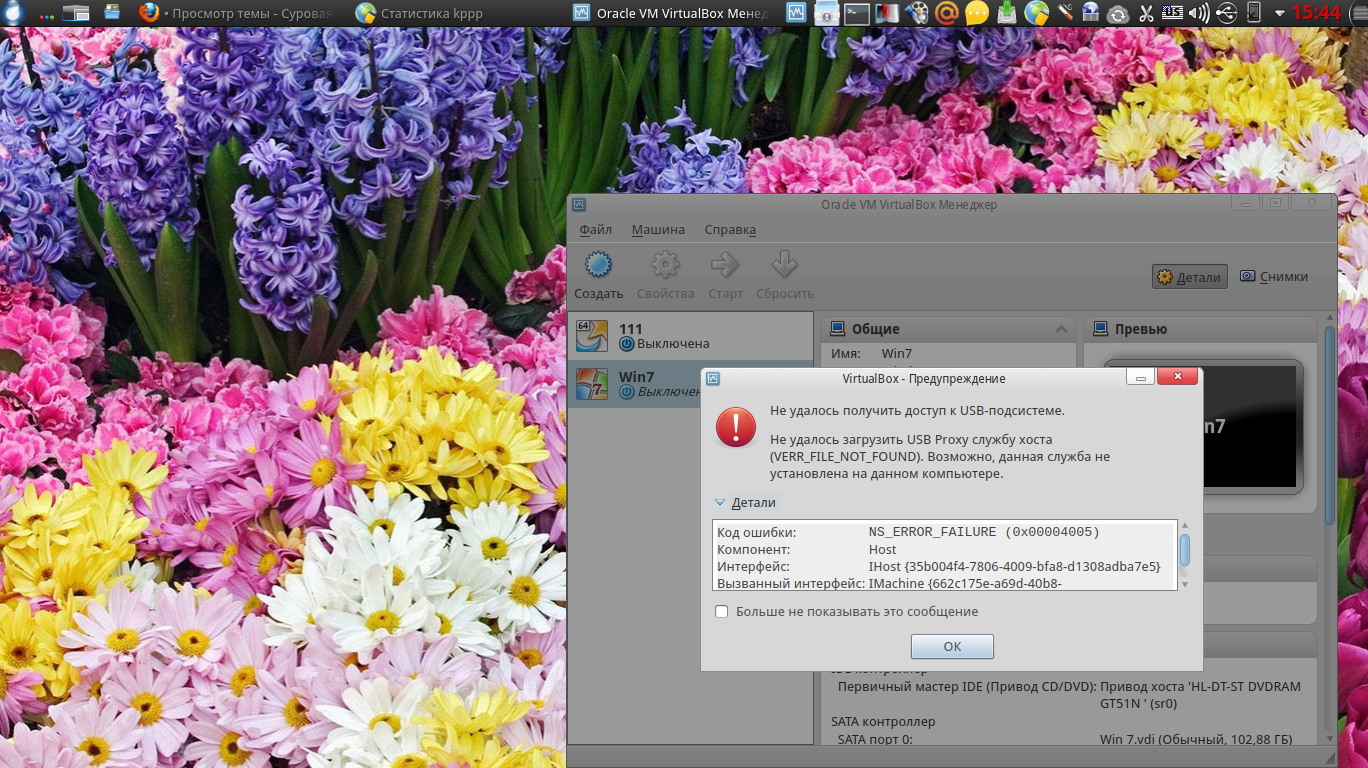Screen dimensions: 1368x768
Task: Collapse the Детали disclosure triangle in warning dialog
Action: point(720,503)
